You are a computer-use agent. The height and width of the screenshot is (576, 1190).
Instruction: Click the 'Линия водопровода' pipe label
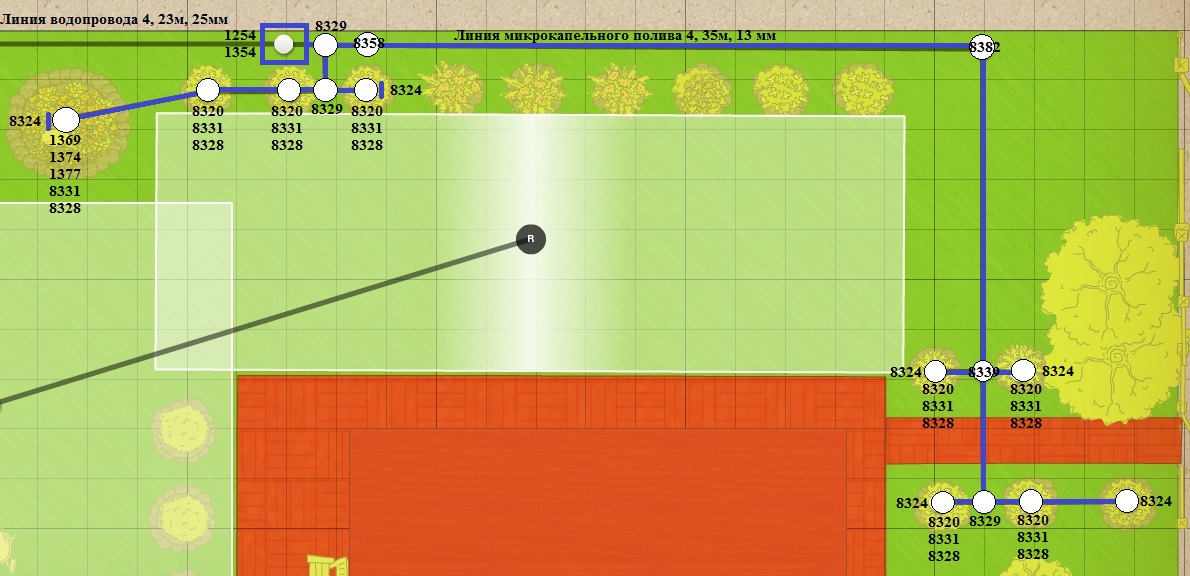[111, 16]
